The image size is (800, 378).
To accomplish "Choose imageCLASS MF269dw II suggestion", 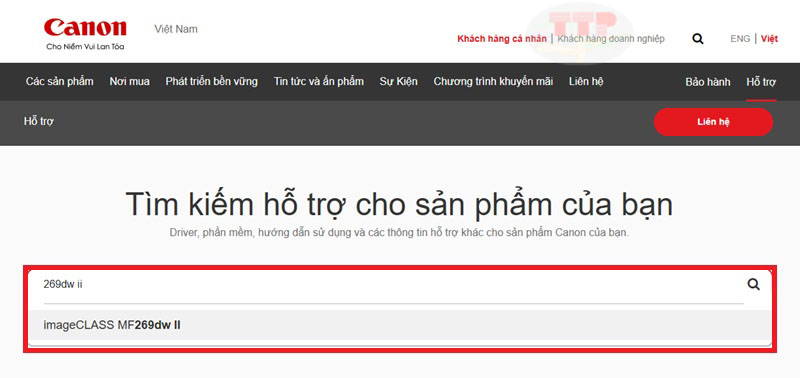I will (399, 325).
